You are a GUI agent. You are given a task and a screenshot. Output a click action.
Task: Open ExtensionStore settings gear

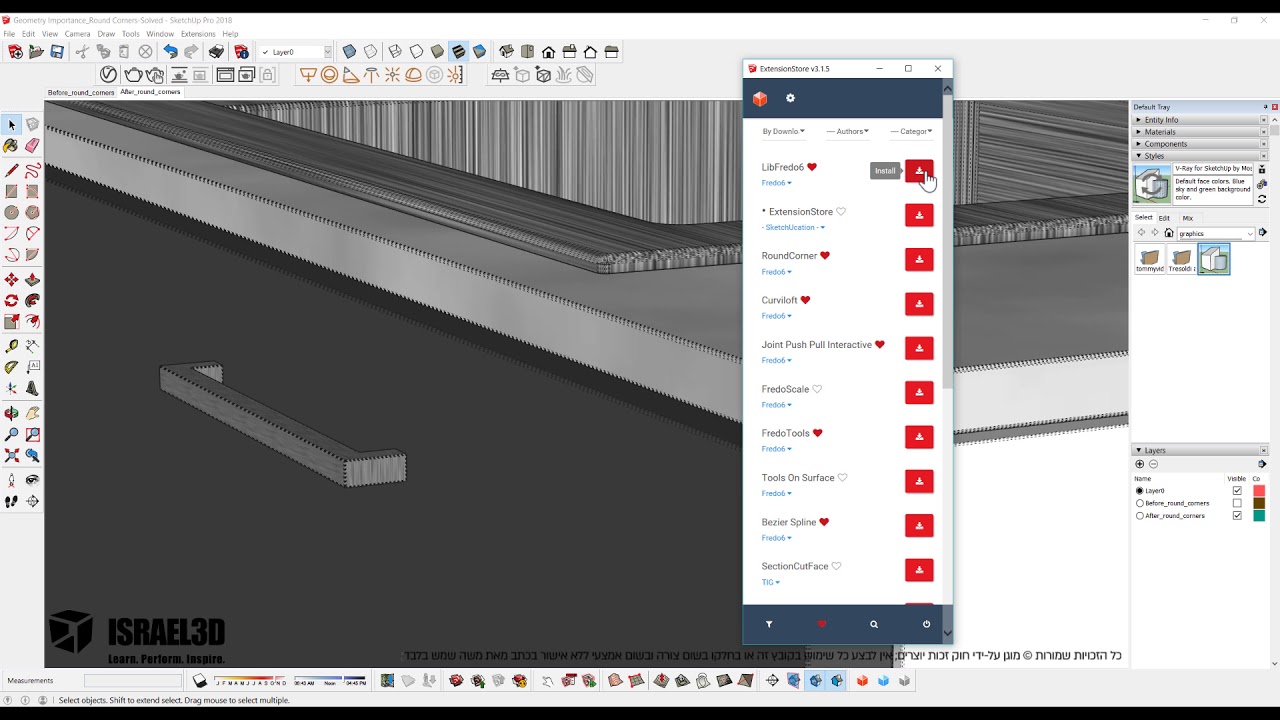(790, 98)
